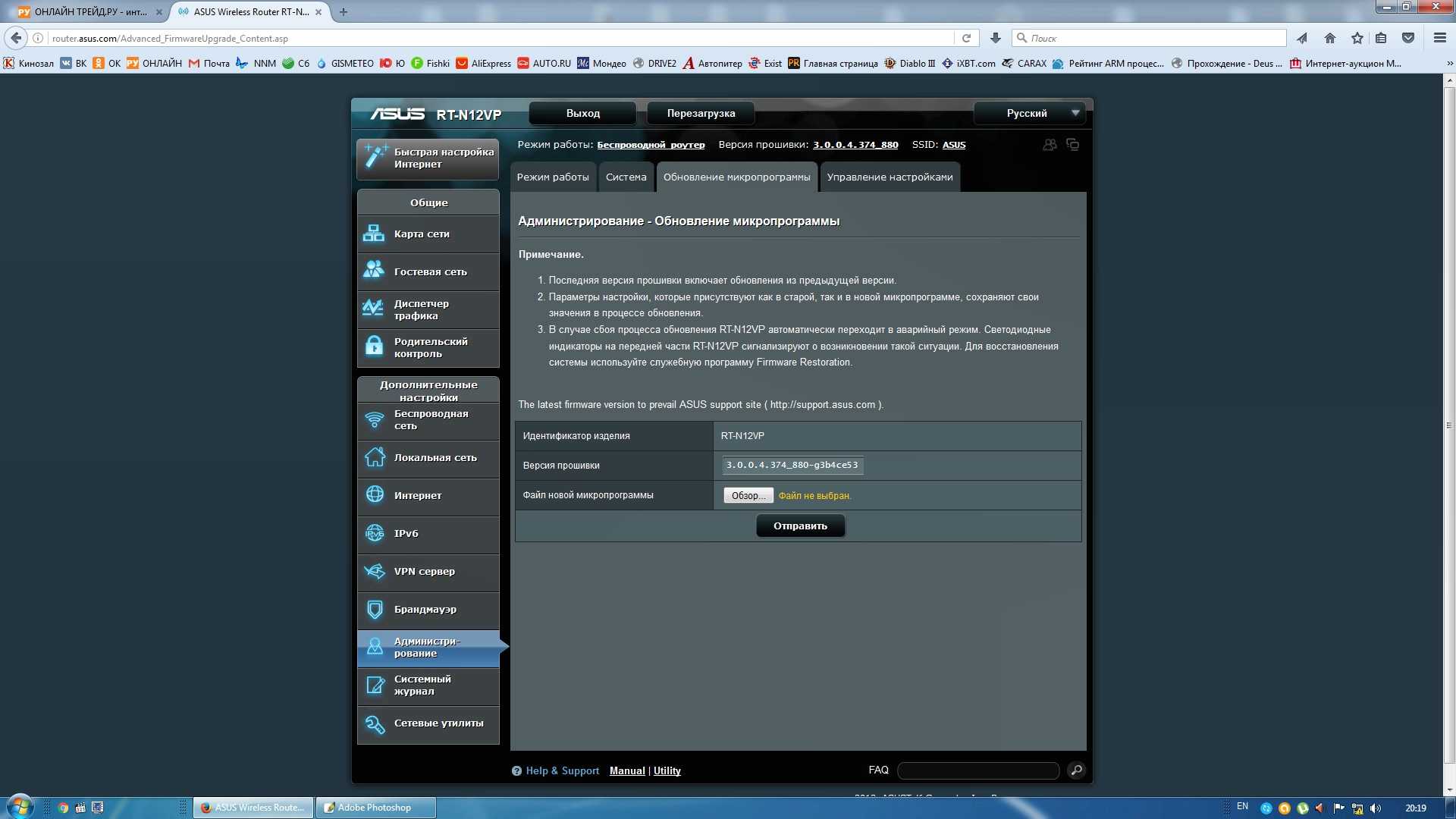
Task: Click the Обзор... browse file button
Action: pos(748,495)
